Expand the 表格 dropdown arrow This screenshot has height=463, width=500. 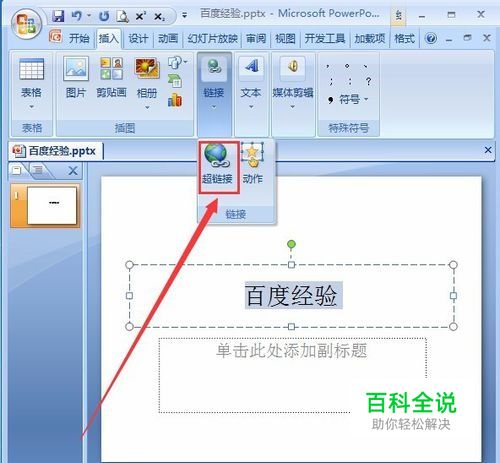[31, 107]
